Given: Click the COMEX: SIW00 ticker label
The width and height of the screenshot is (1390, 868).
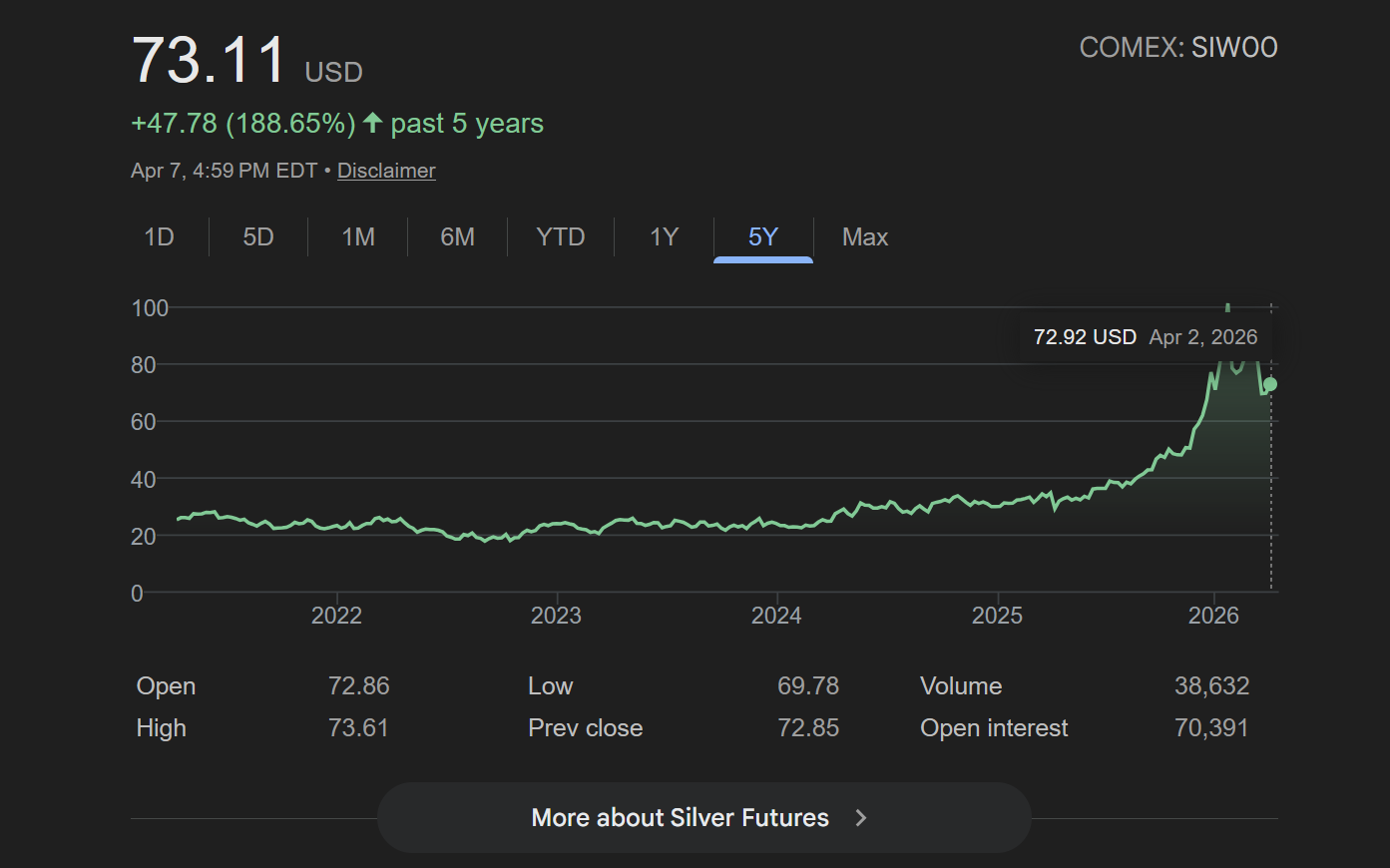Looking at the screenshot, I should point(1178,48).
